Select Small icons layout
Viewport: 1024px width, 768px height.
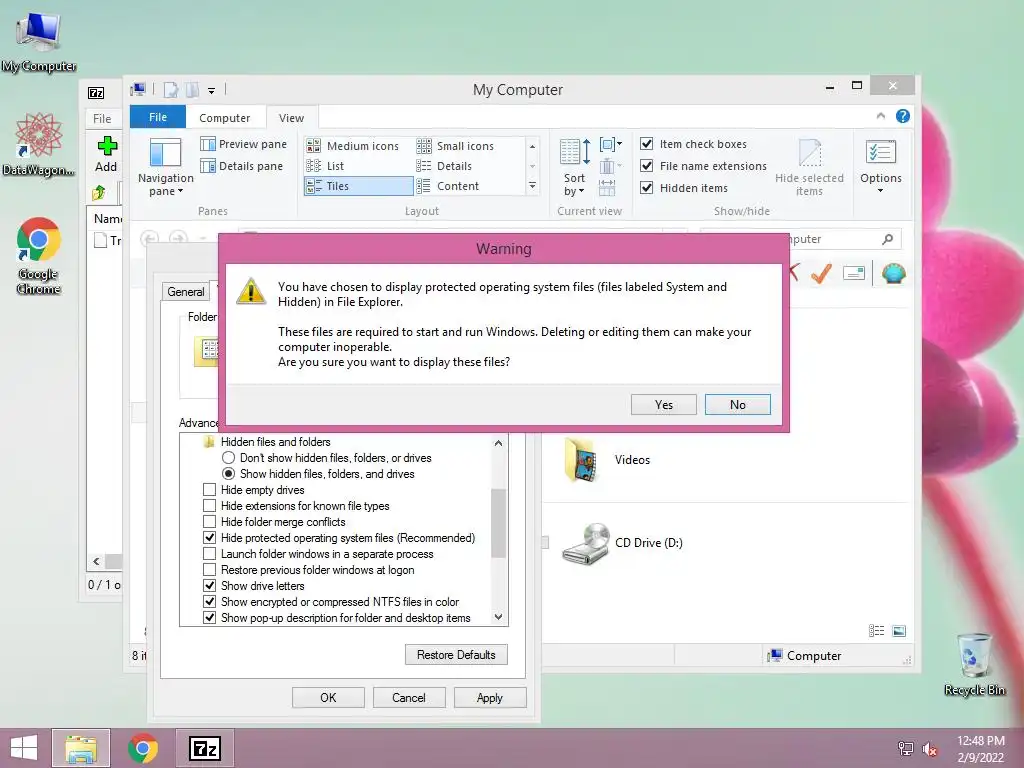(x=455, y=146)
